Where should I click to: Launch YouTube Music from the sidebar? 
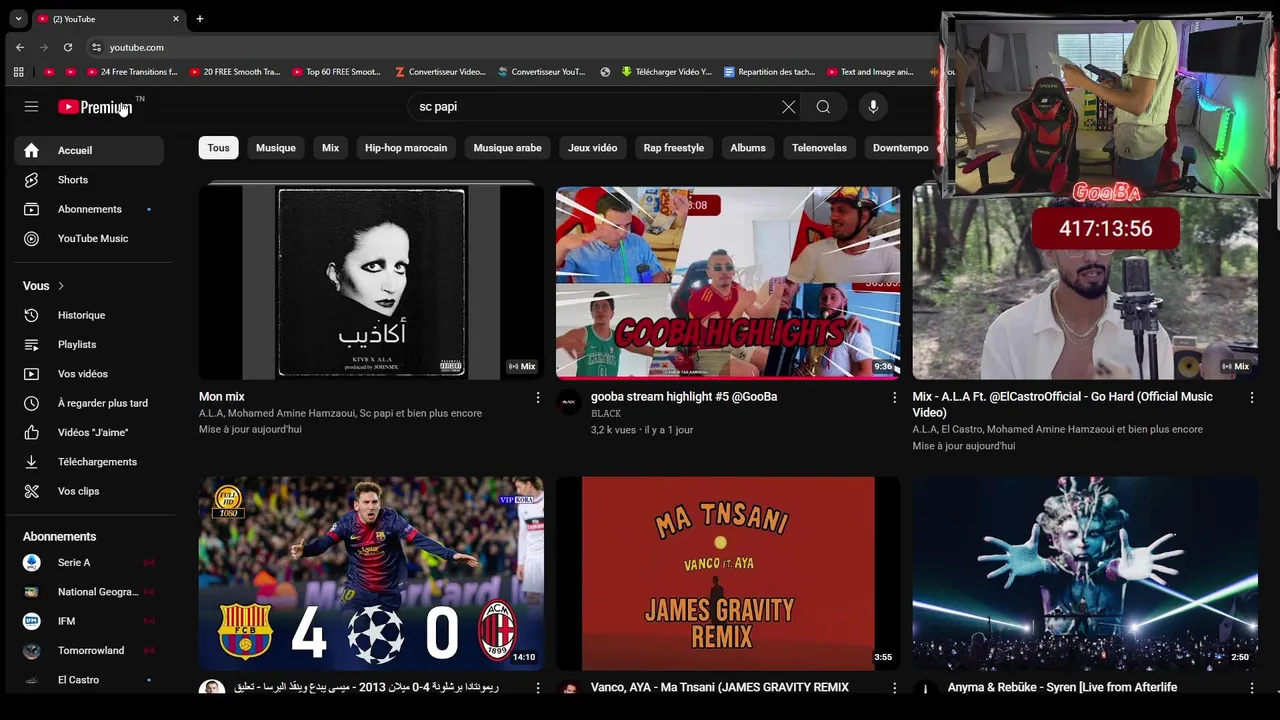(89, 238)
